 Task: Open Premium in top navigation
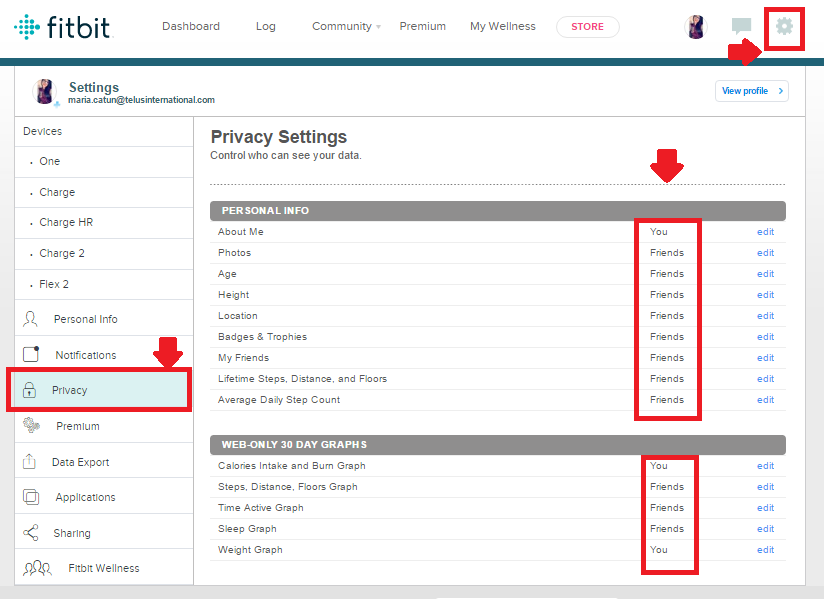coord(423,26)
